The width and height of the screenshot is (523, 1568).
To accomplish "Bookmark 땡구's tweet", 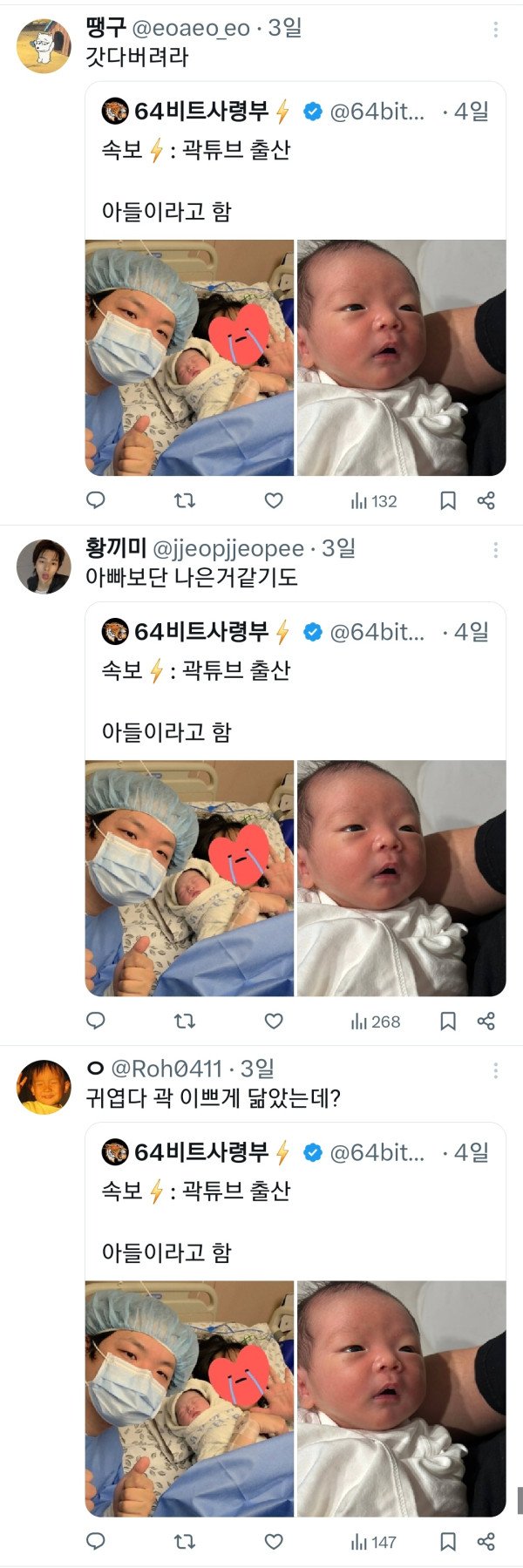I will click(448, 500).
